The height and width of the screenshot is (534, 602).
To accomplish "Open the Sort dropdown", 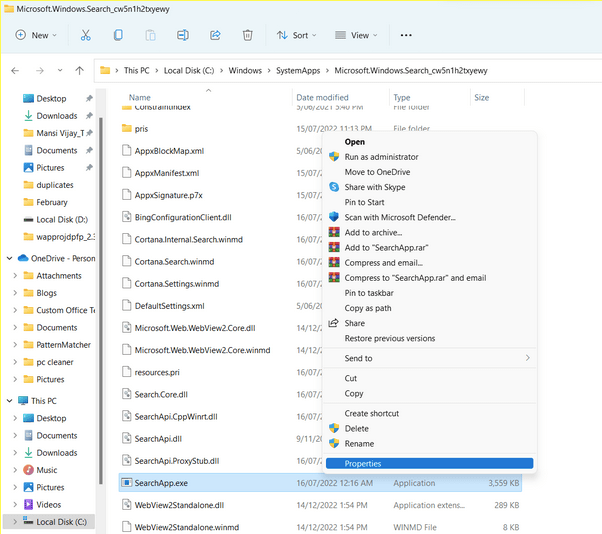I will pos(296,35).
